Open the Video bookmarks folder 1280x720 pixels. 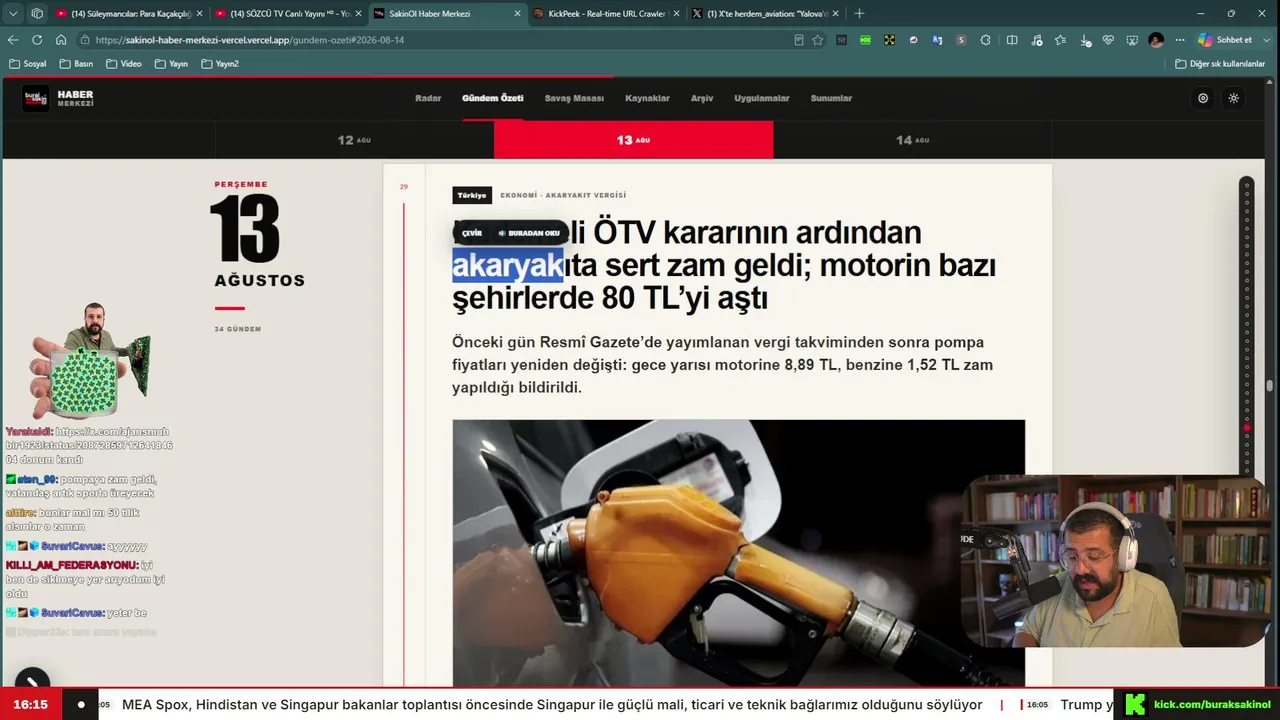(124, 64)
